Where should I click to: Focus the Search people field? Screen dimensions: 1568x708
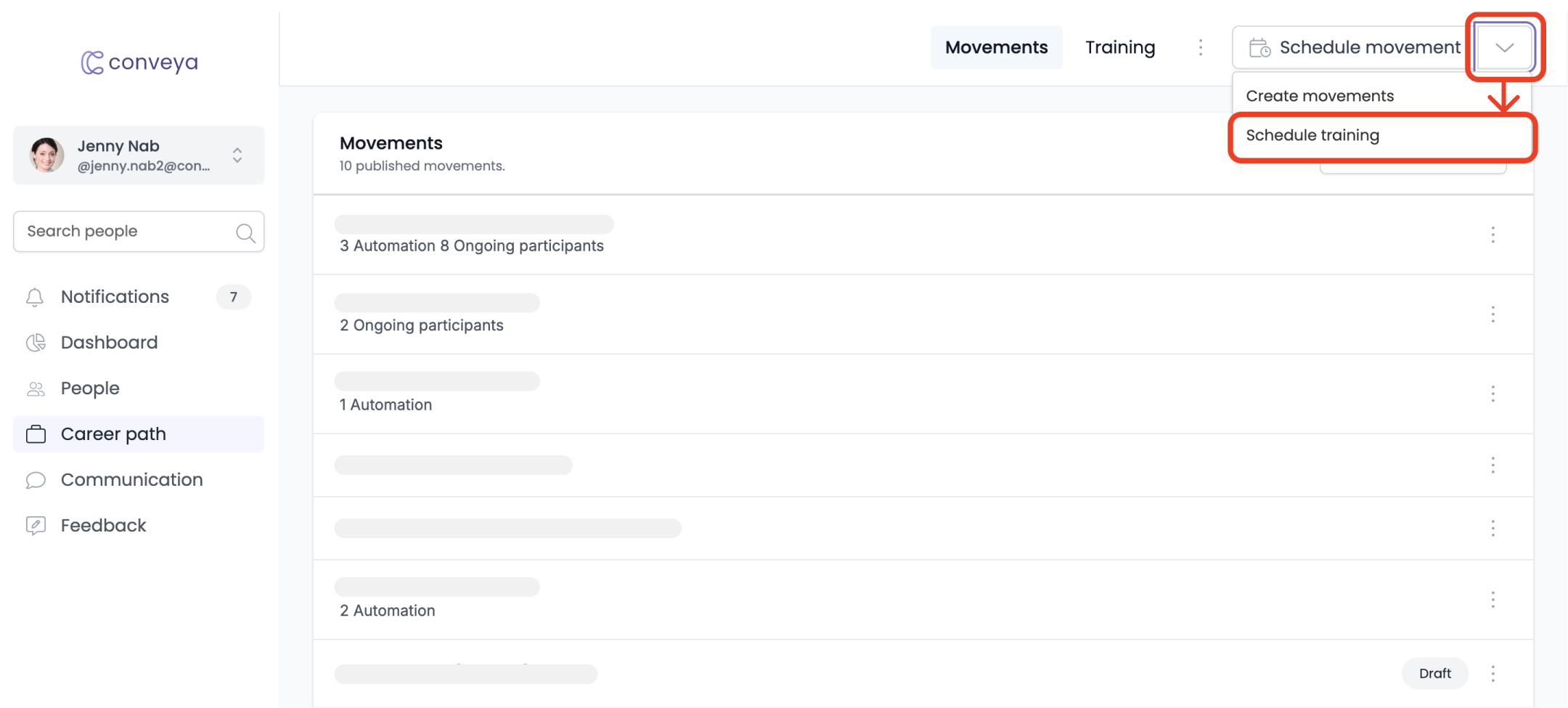pos(139,232)
